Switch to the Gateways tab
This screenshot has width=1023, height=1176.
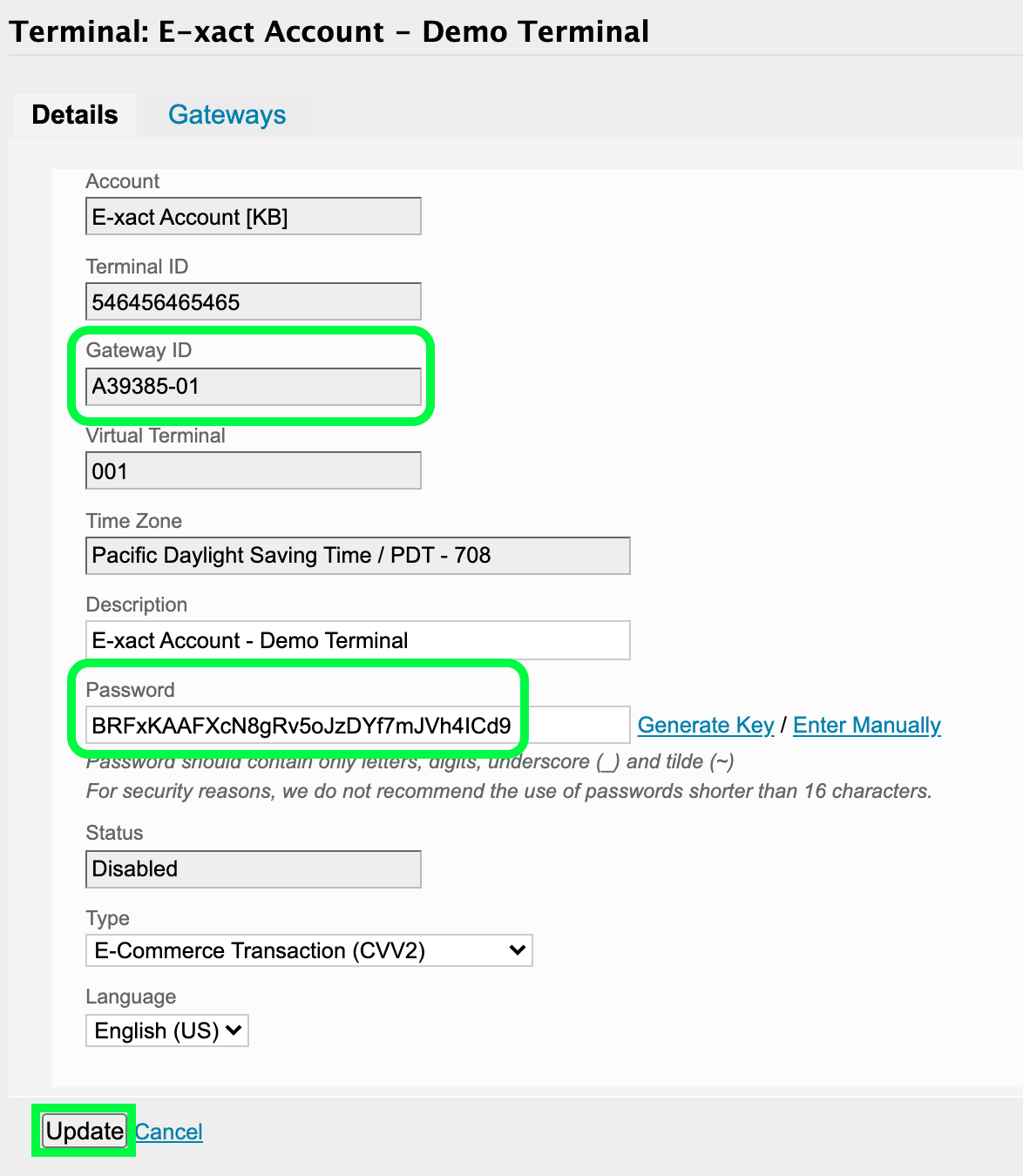pos(227,114)
